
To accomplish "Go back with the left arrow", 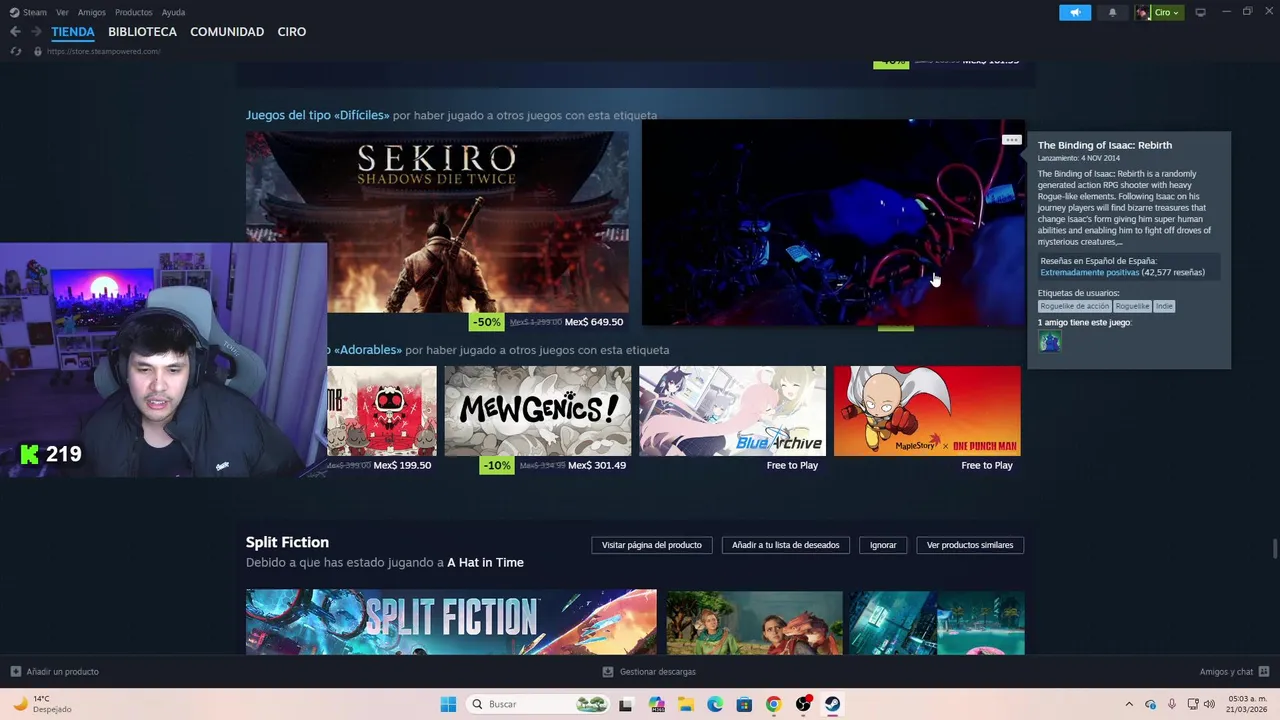I will pos(15,32).
